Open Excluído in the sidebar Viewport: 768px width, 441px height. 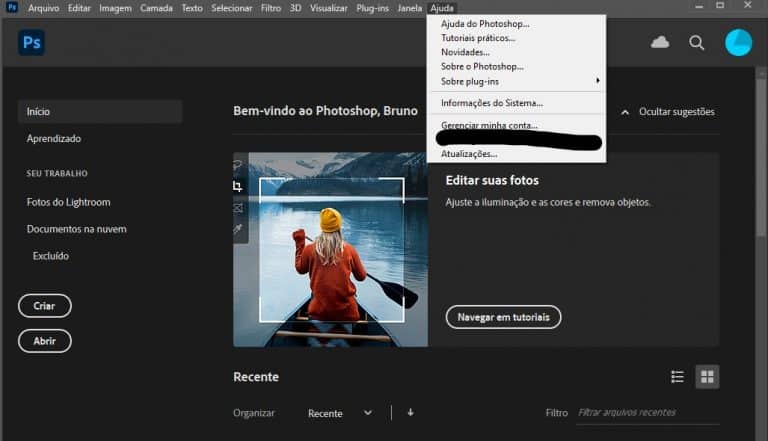click(51, 256)
